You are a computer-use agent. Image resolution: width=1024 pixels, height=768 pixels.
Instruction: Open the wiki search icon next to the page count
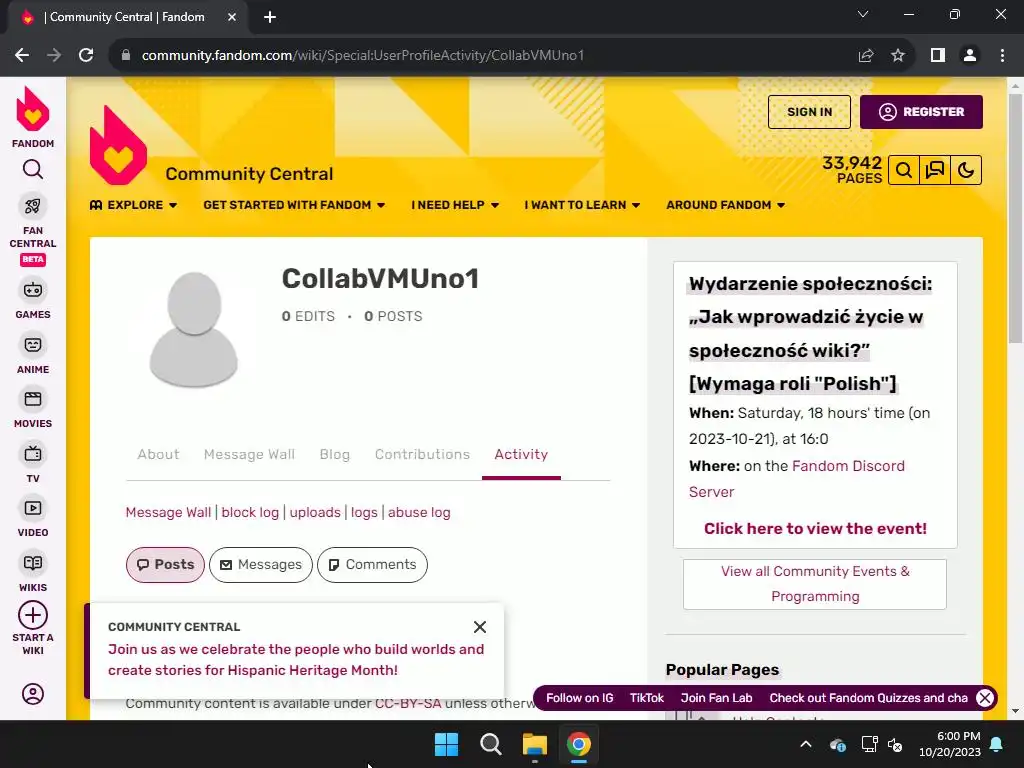(904, 170)
